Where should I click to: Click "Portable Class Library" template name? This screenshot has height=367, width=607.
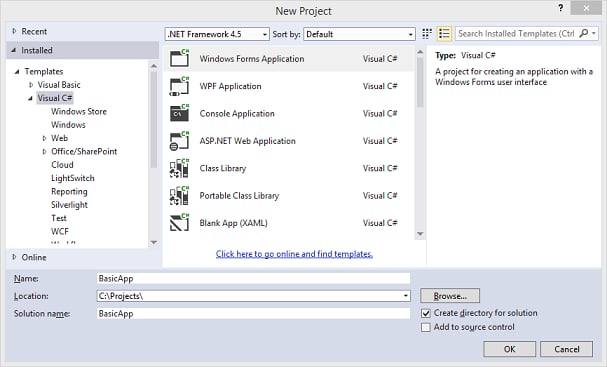[x=239, y=196]
